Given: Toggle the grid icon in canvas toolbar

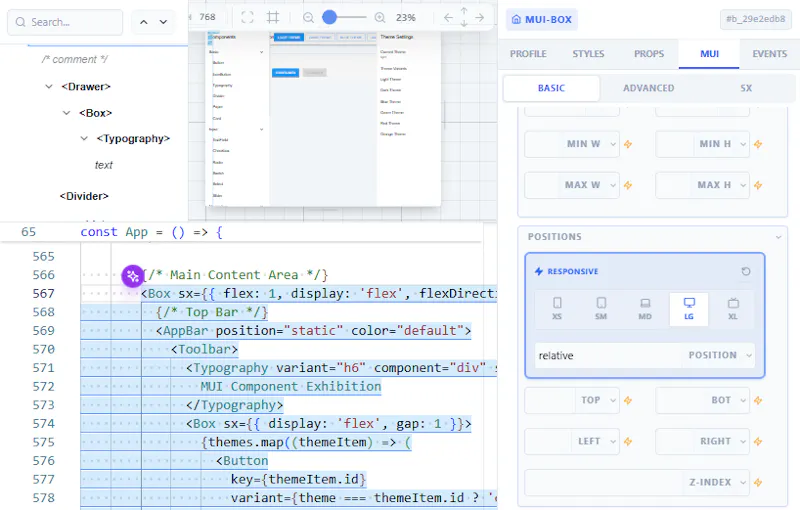Looking at the screenshot, I should pos(273,17).
